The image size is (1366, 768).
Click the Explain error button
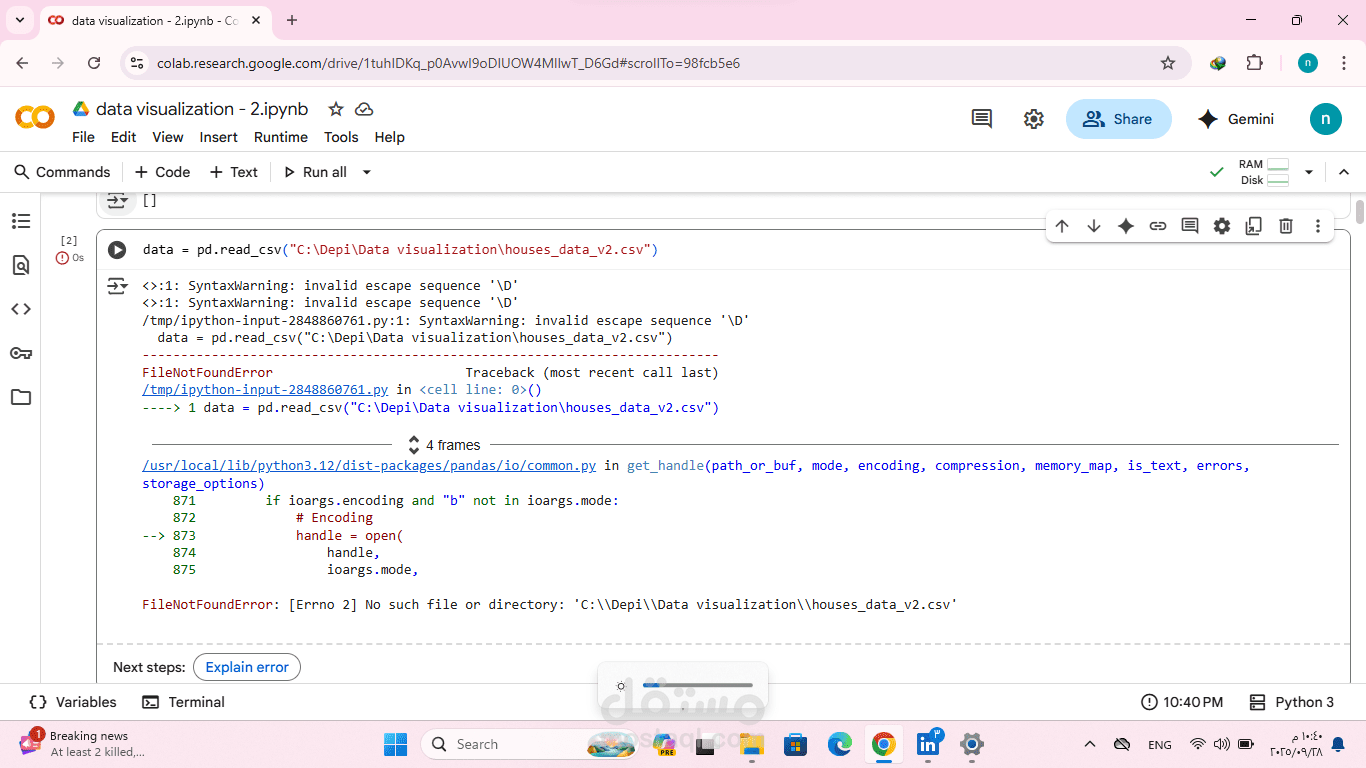coord(247,667)
